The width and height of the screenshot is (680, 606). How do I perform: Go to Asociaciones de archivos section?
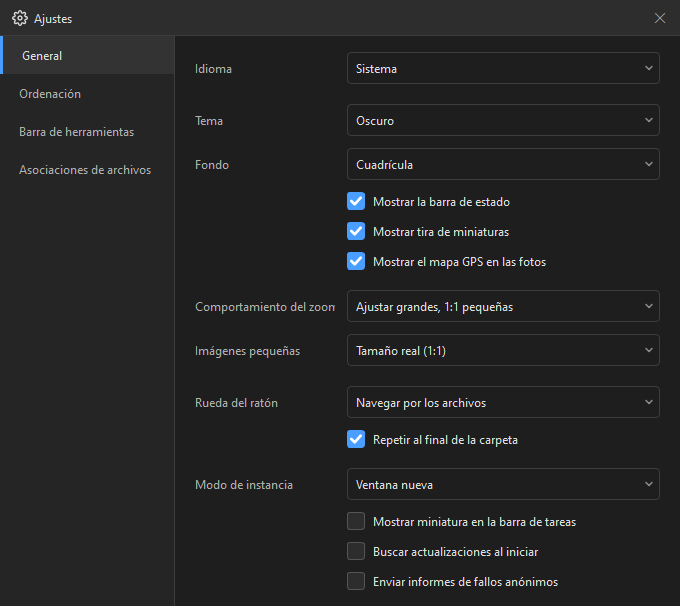pyautogui.click(x=87, y=170)
